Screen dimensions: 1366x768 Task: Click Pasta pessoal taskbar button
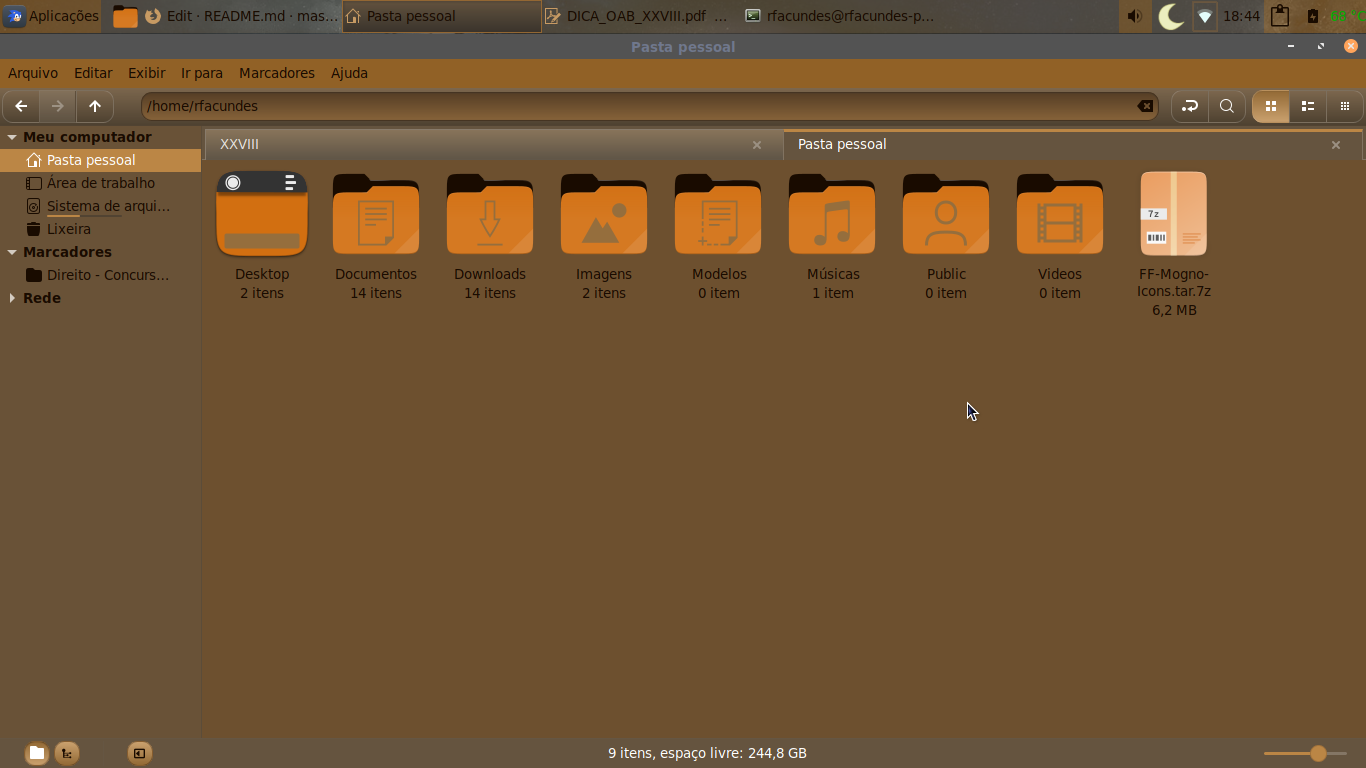click(441, 16)
